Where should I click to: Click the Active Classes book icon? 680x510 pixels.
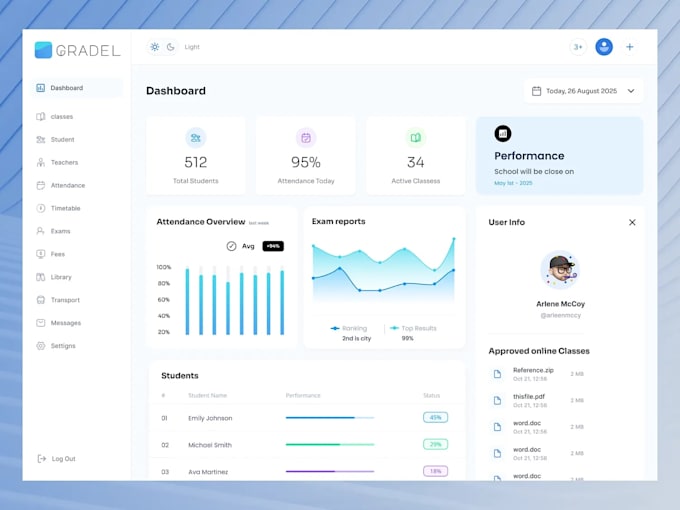415,138
